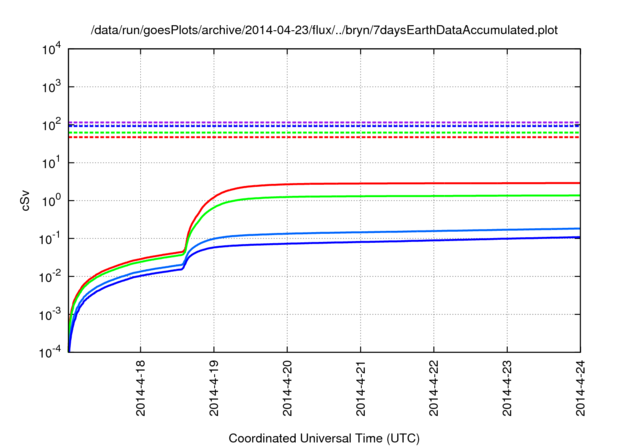Click the 10^4 y-axis tick label
The height and width of the screenshot is (448, 640).
tap(51, 49)
